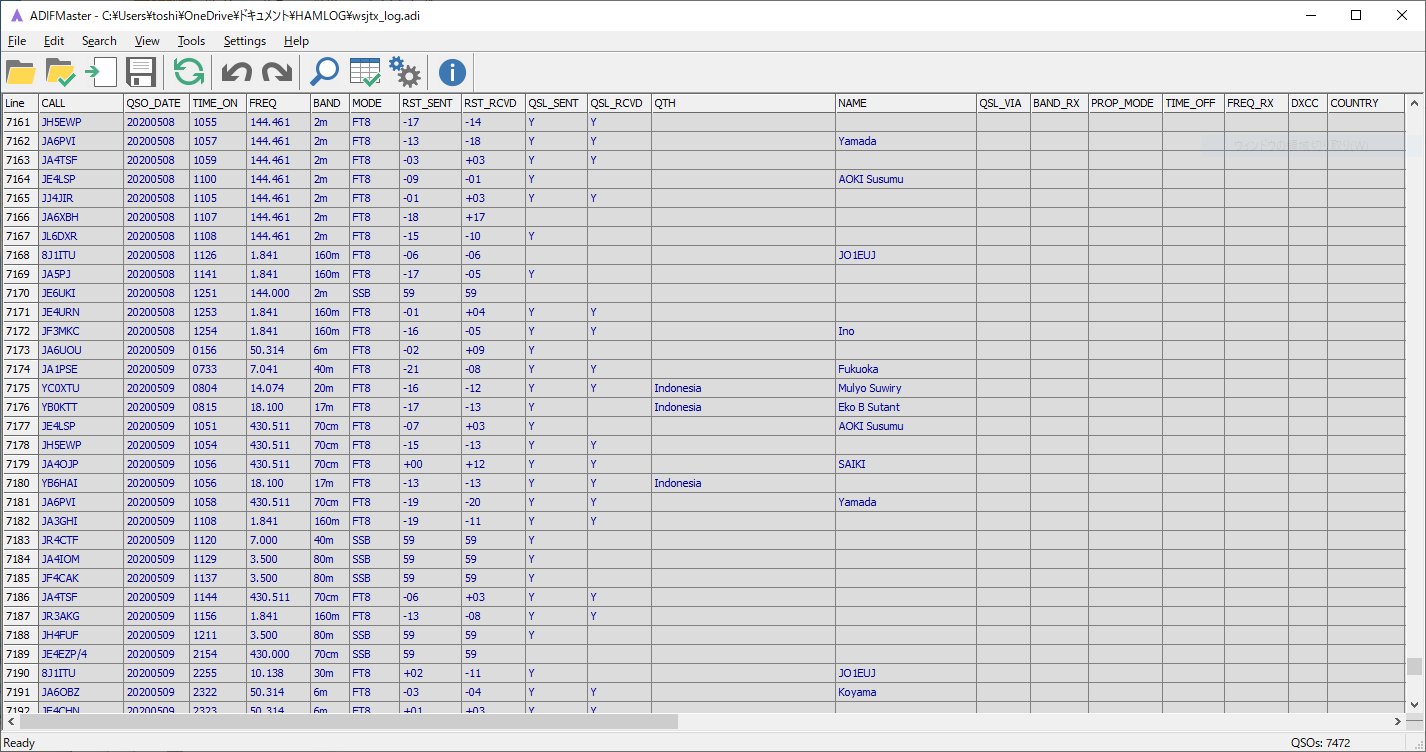Click the QSL_VIA column header
1426x752 pixels.
1004,103
